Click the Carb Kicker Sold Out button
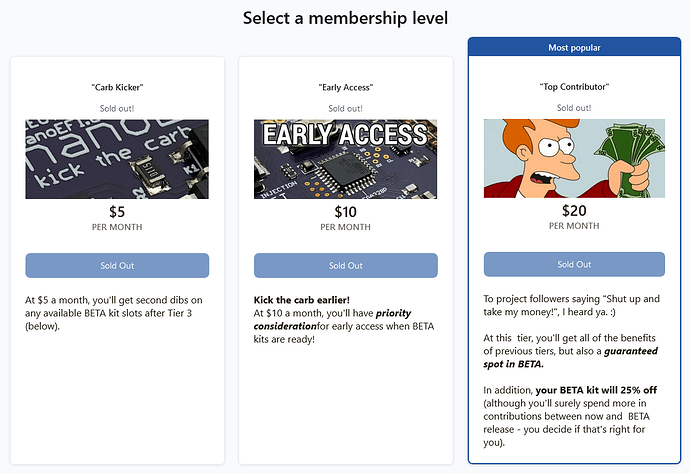The width and height of the screenshot is (690, 473). pos(117,265)
